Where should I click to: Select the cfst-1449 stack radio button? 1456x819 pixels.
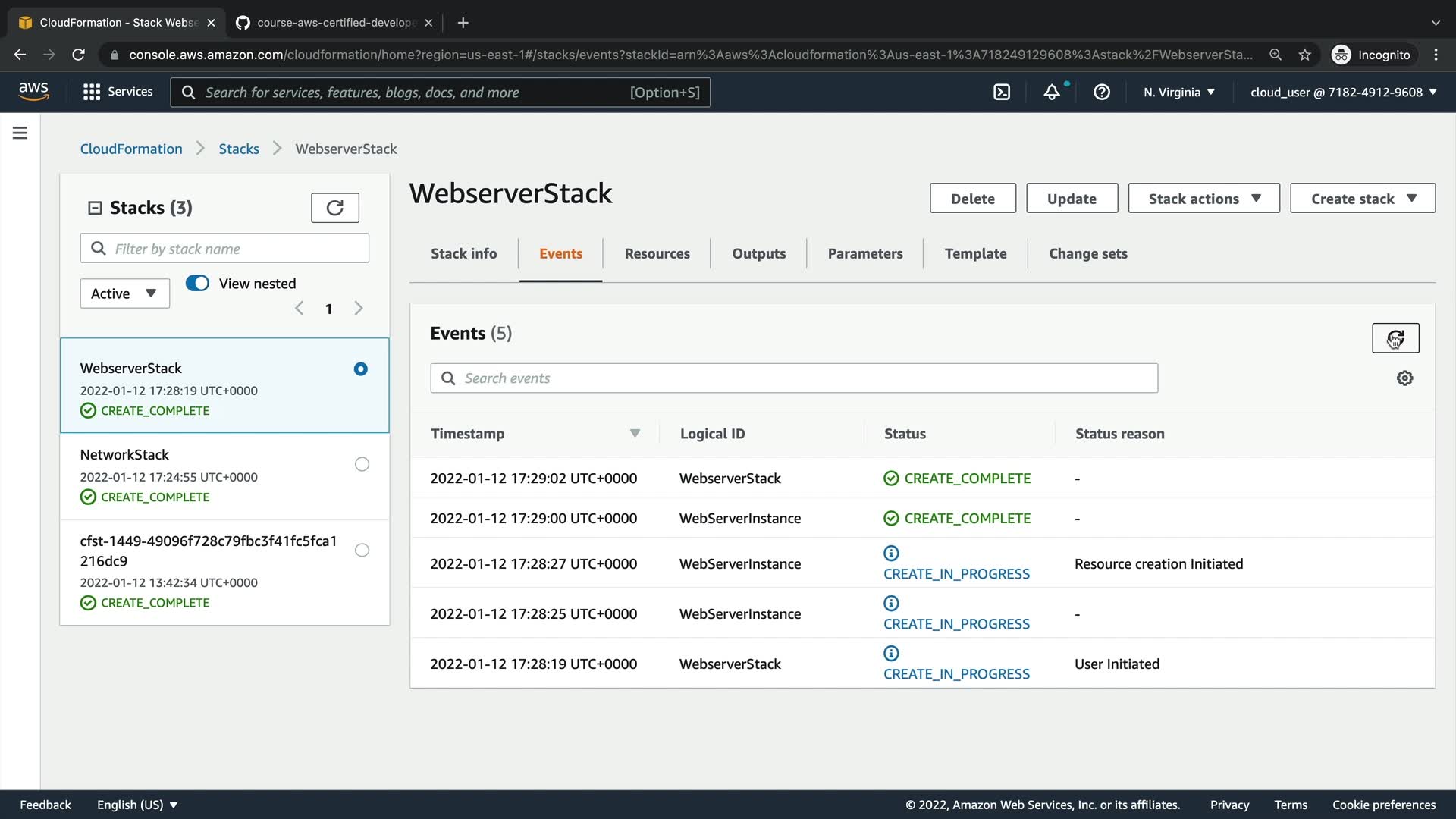pos(362,551)
